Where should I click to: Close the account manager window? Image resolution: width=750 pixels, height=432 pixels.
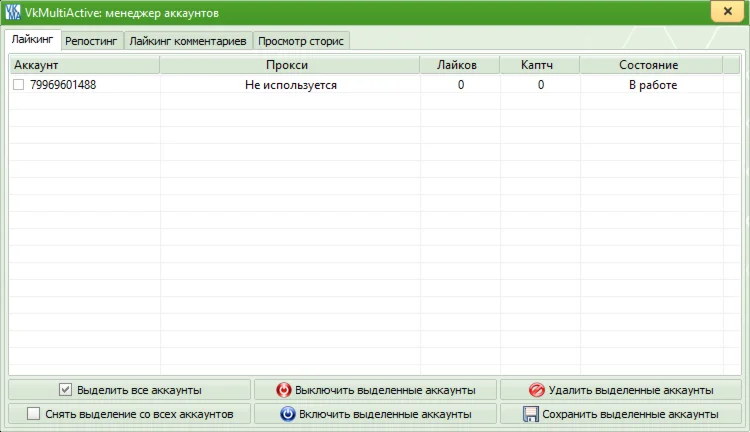click(728, 11)
